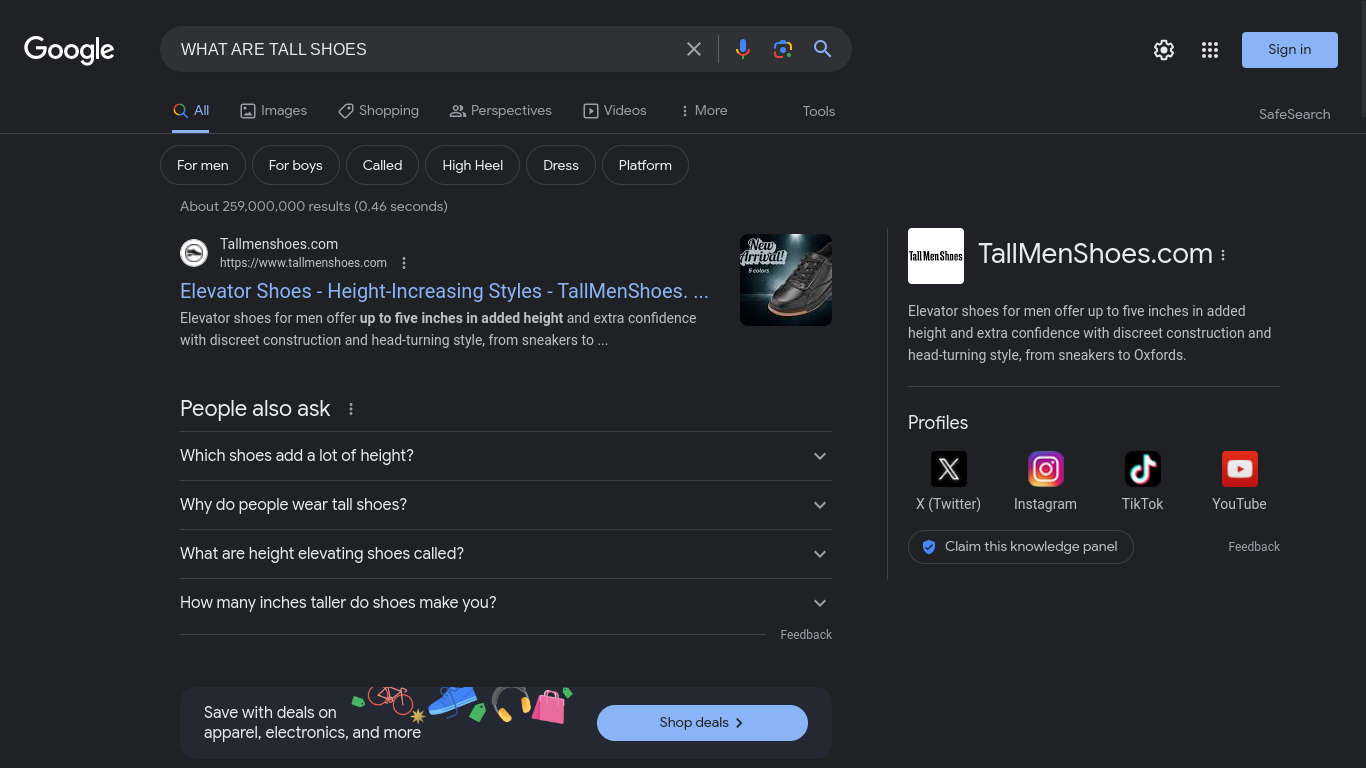Select the All results tab
The image size is (1366, 768).
(191, 111)
